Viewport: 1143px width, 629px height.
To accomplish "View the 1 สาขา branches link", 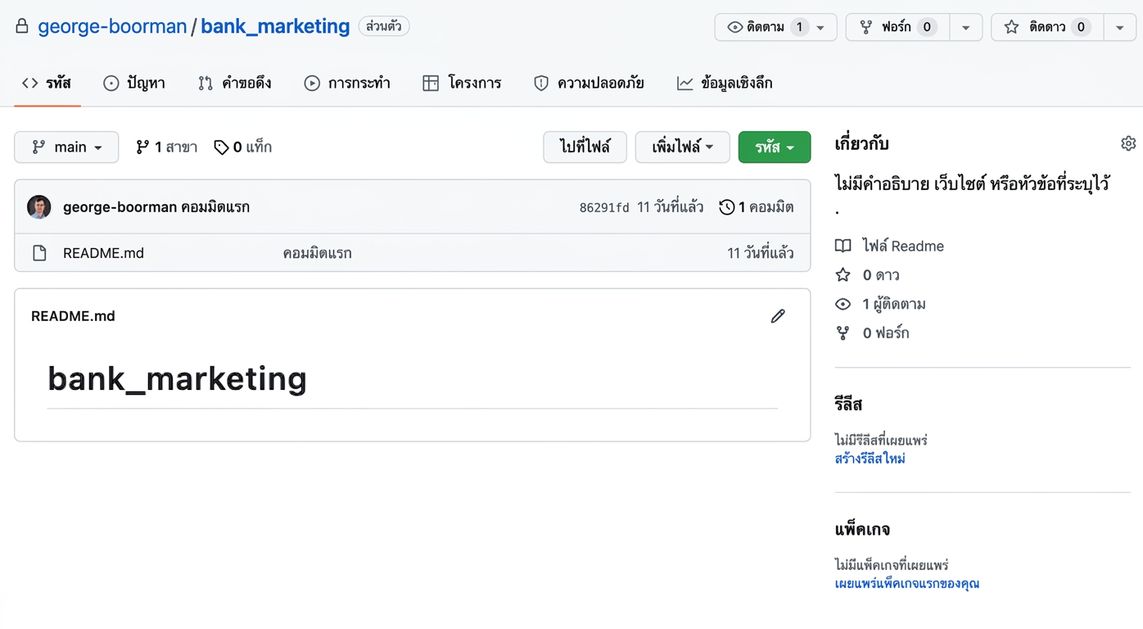I will tap(166, 147).
